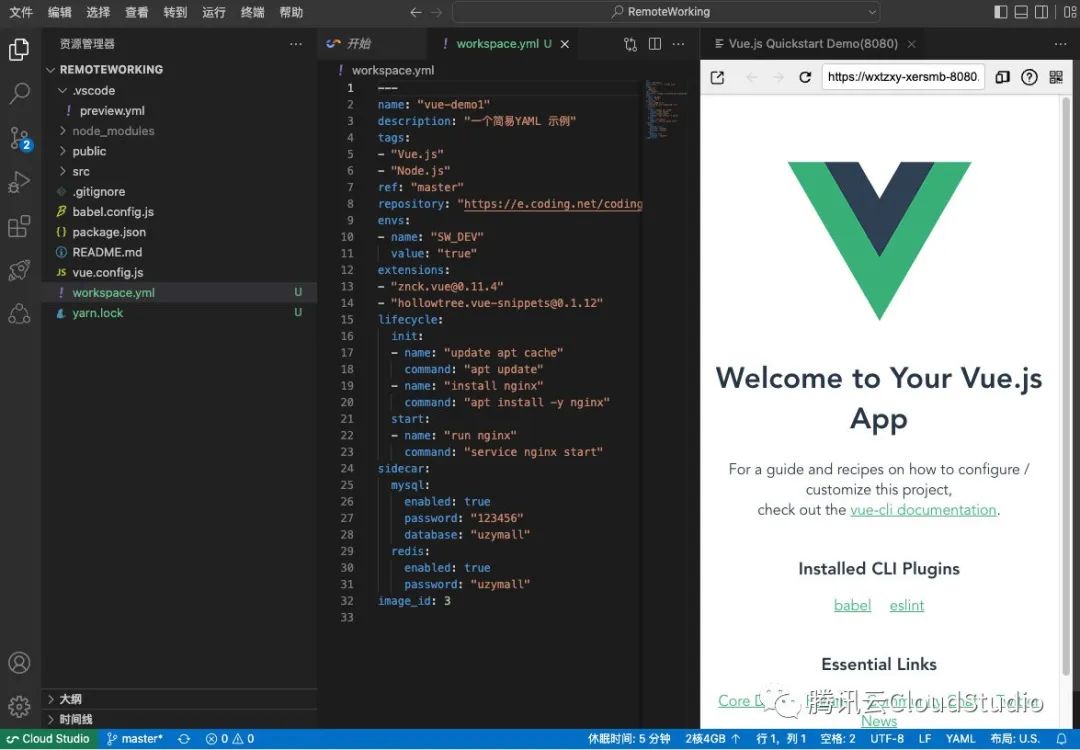Expand the src folder
Viewport: 1080px width, 750px height.
[63, 171]
